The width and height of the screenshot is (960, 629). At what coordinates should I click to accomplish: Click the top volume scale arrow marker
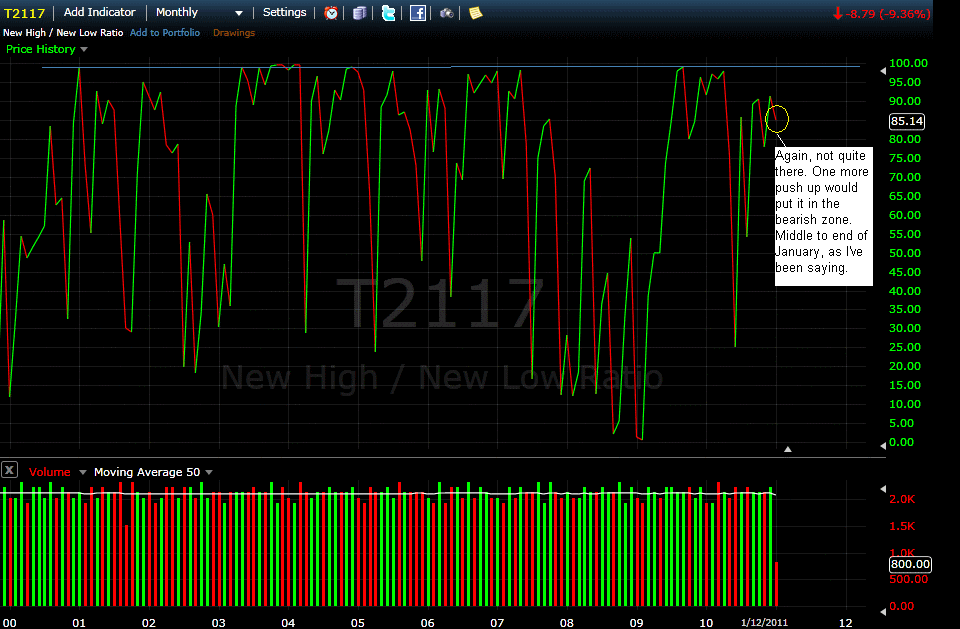(883, 489)
